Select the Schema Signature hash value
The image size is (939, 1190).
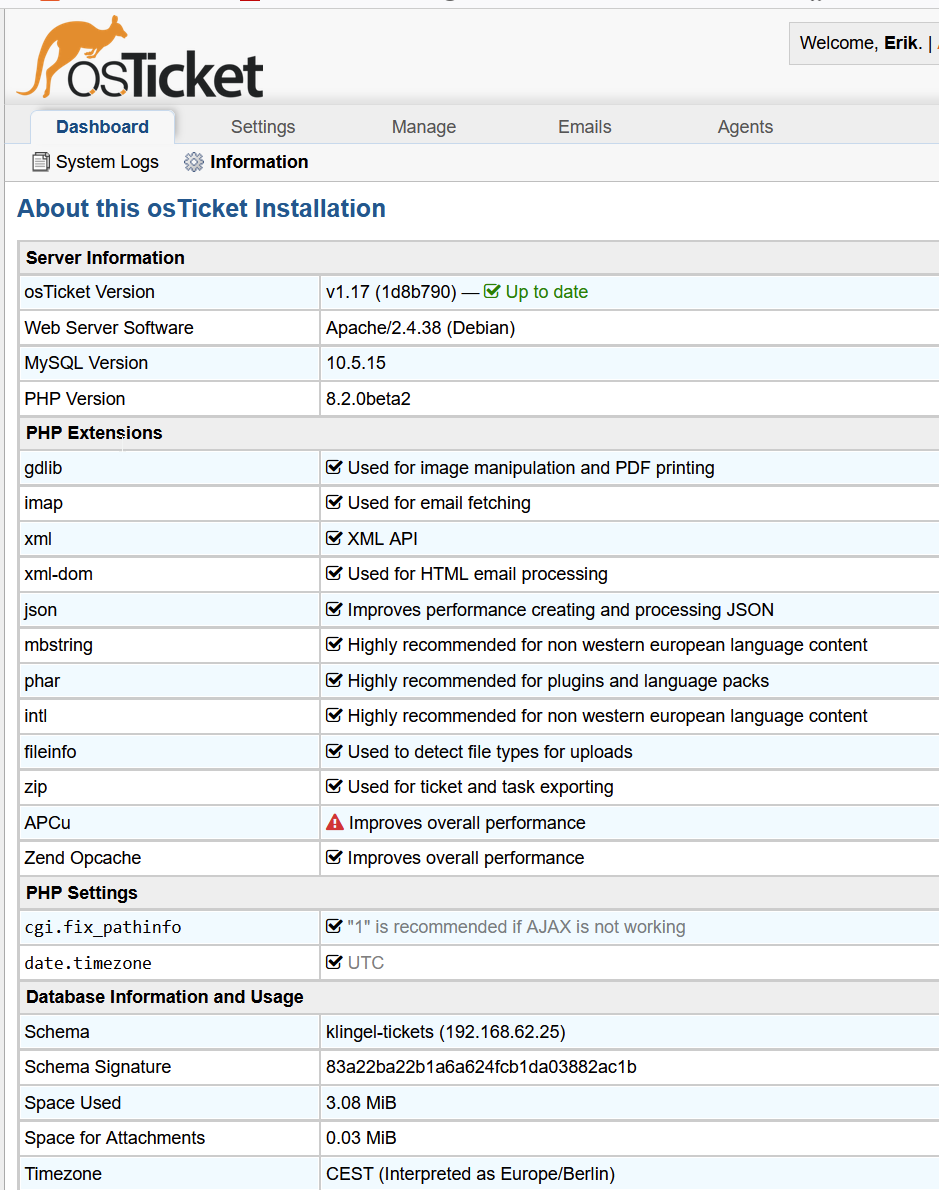point(481,1067)
